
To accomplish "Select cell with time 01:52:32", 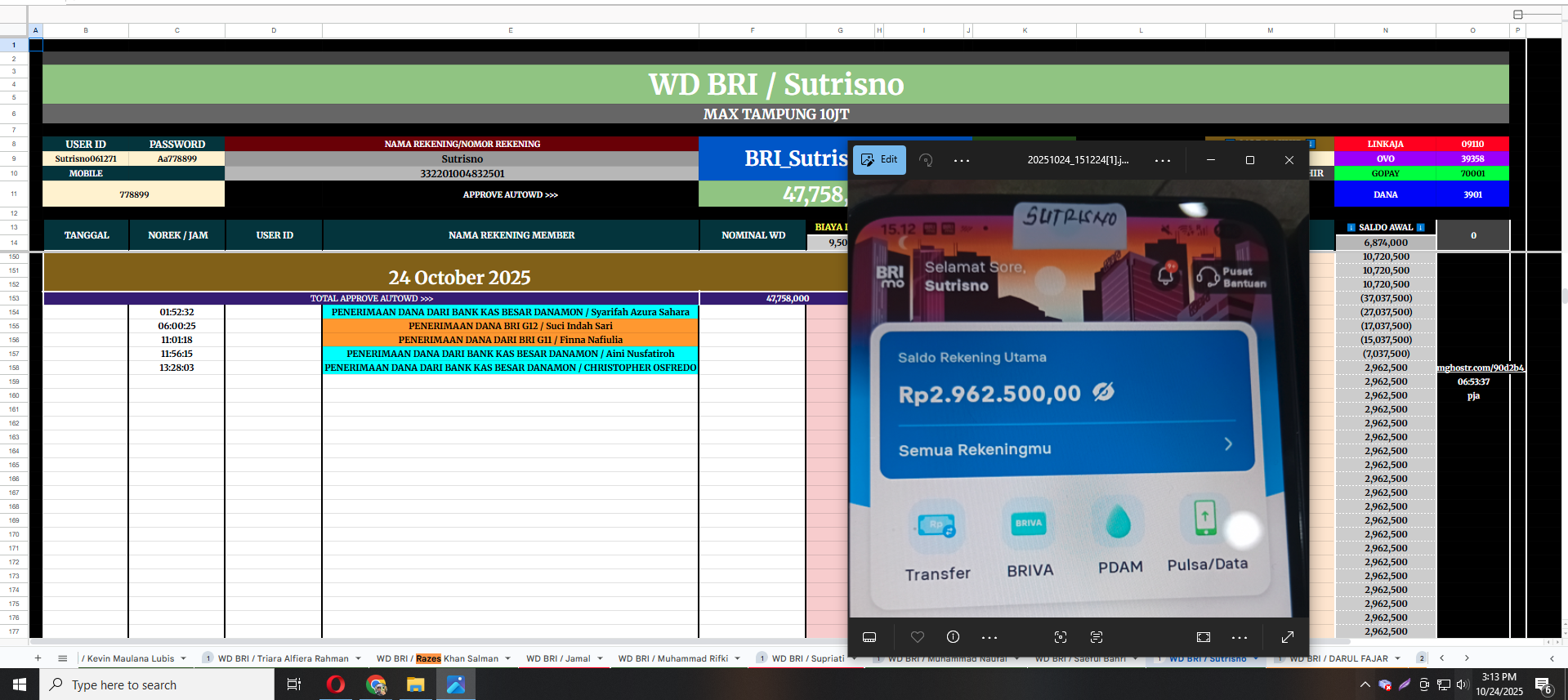I will pyautogui.click(x=176, y=312).
